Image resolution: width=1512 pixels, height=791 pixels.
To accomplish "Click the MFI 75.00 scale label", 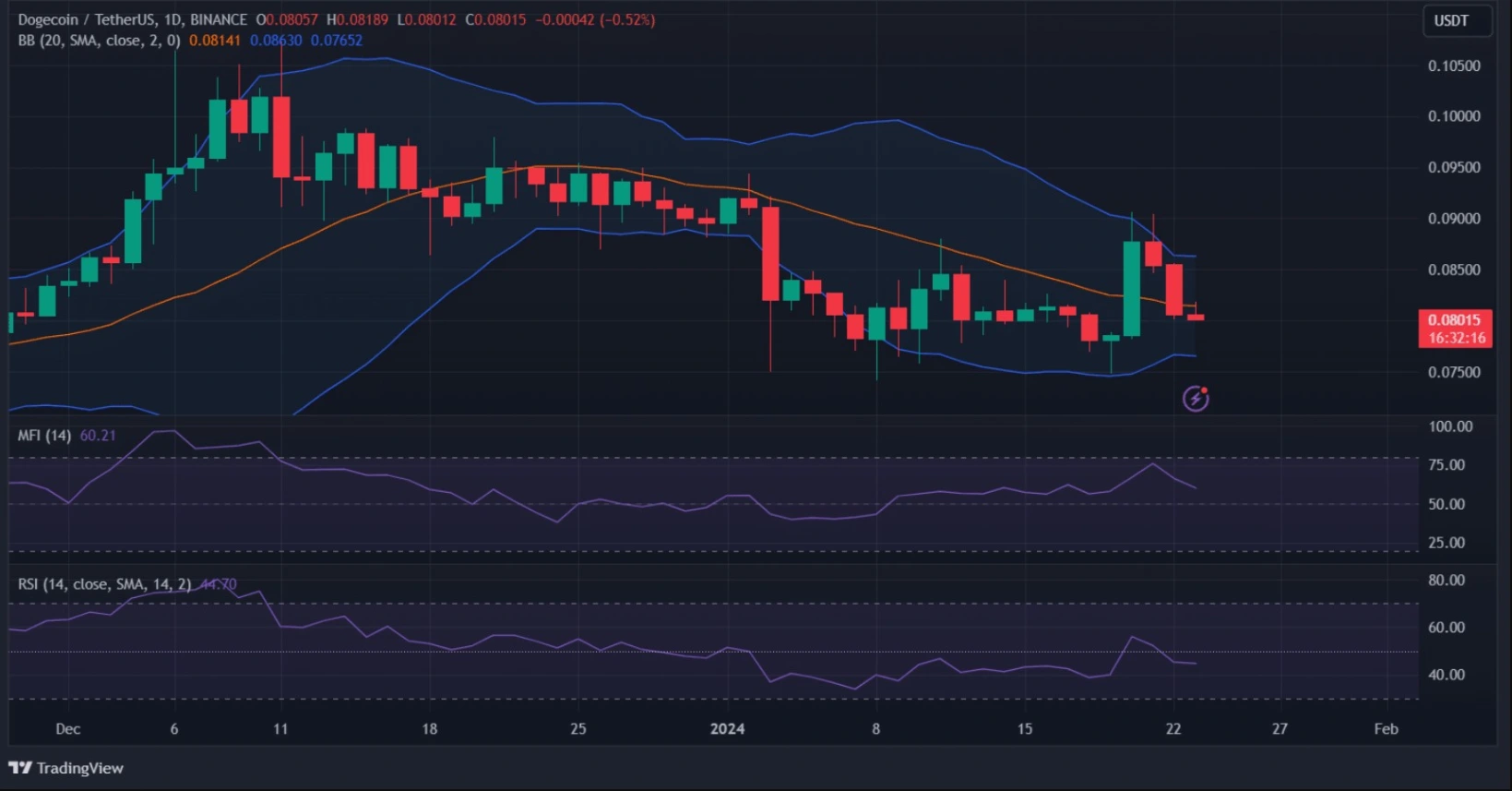I will click(x=1447, y=465).
